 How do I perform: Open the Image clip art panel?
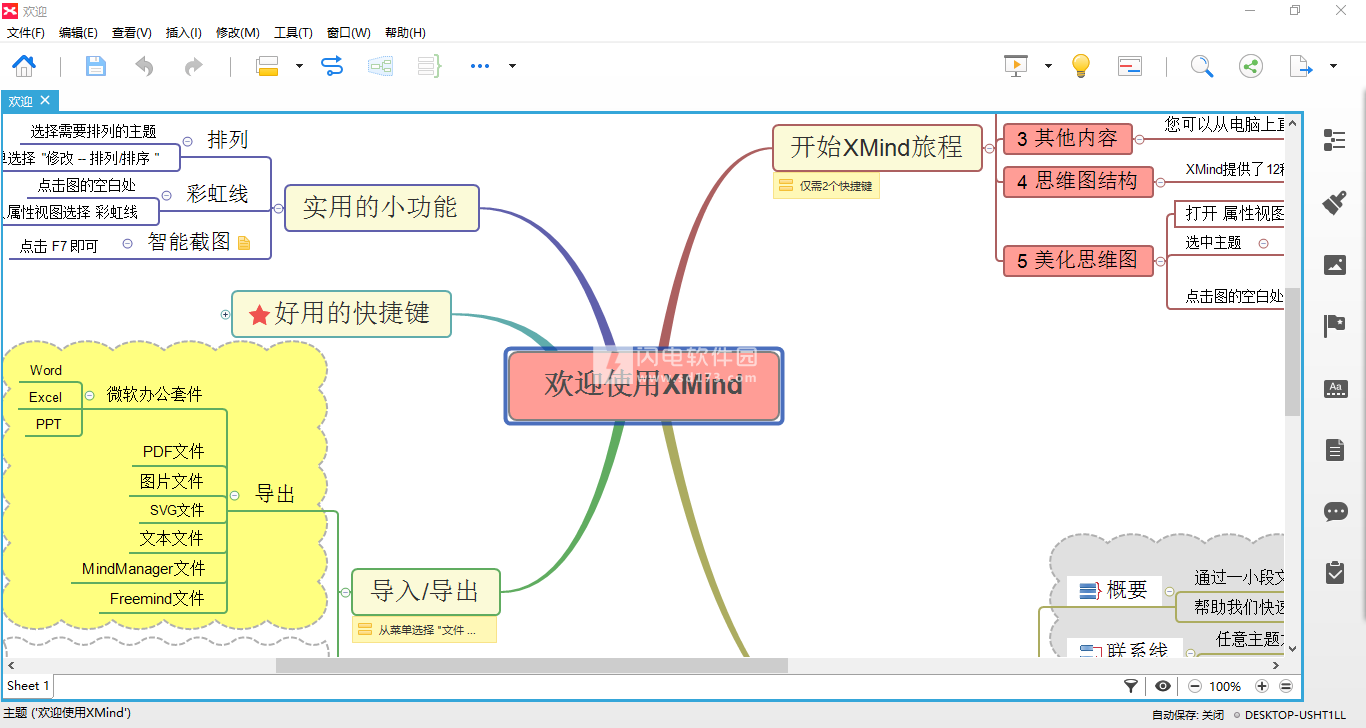(x=1335, y=265)
